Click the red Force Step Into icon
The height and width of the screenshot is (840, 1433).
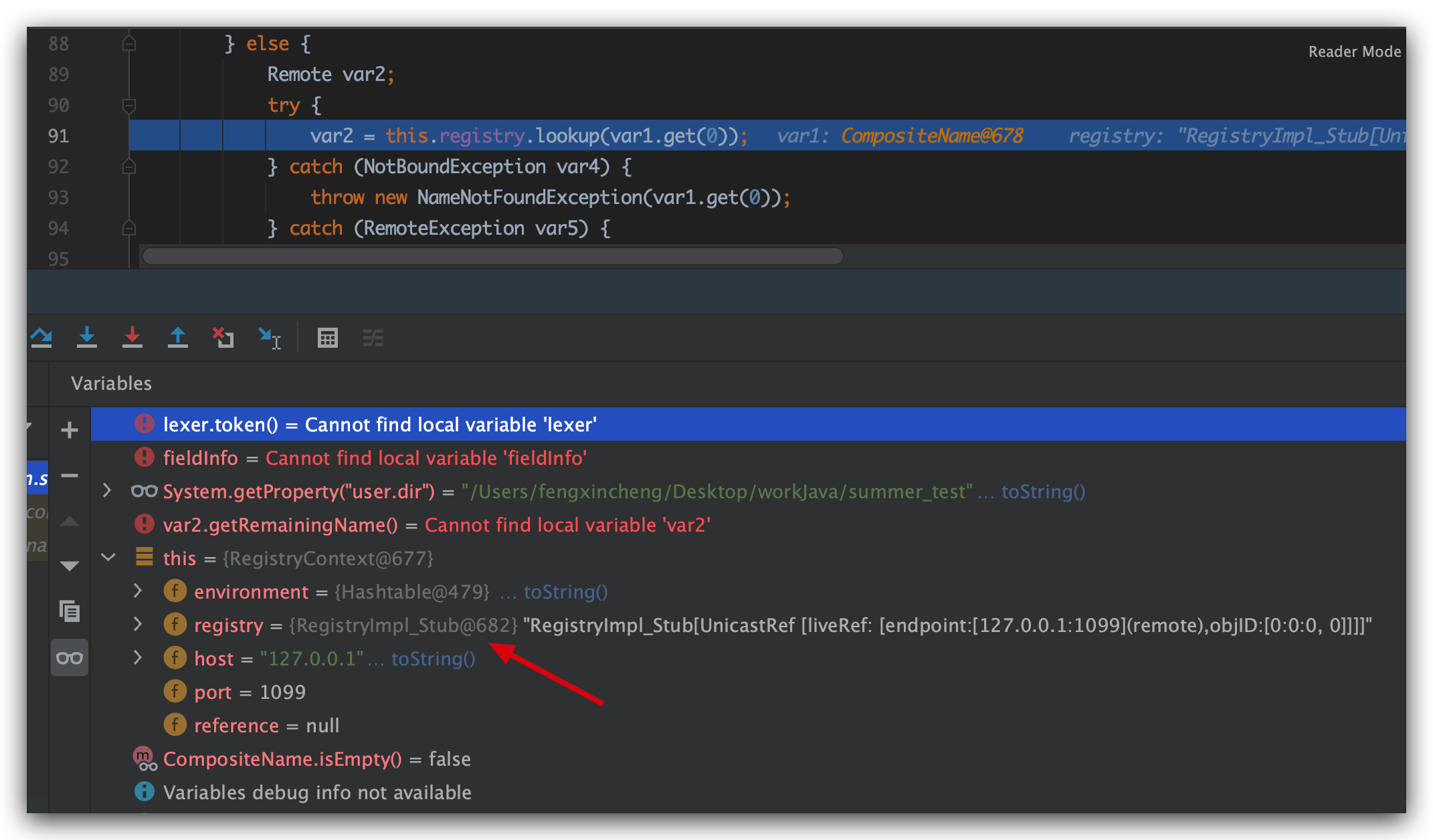click(x=132, y=338)
